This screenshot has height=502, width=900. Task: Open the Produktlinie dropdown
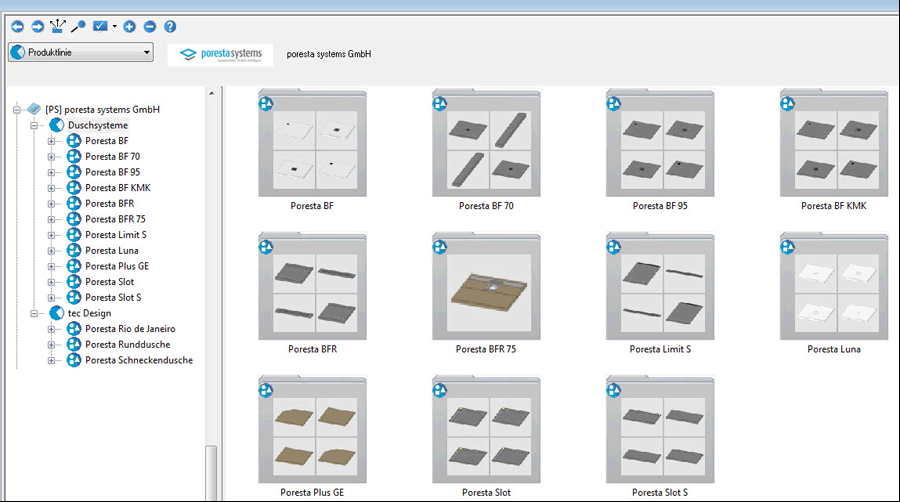(81, 52)
